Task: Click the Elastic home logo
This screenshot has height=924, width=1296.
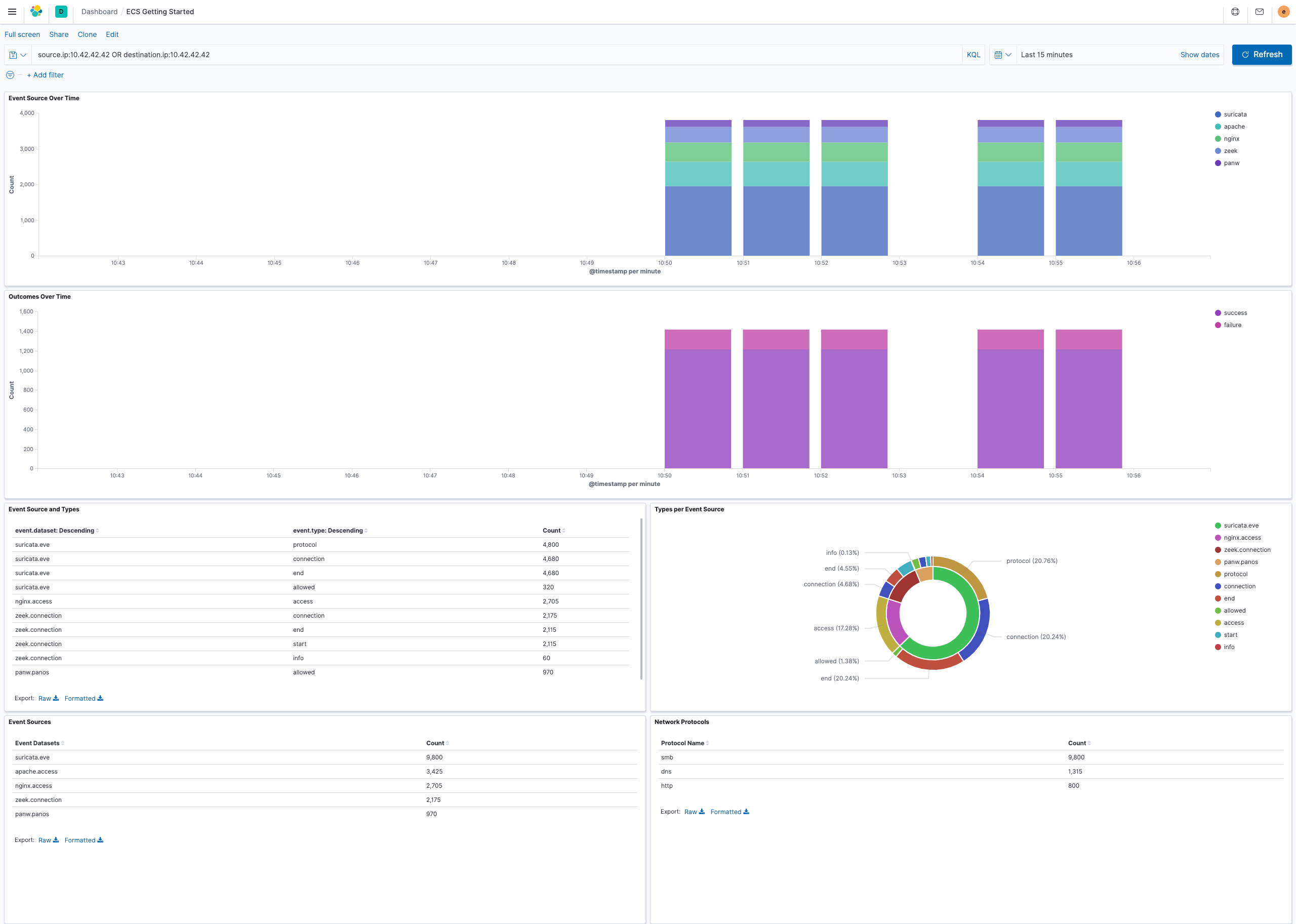Action: coord(36,11)
